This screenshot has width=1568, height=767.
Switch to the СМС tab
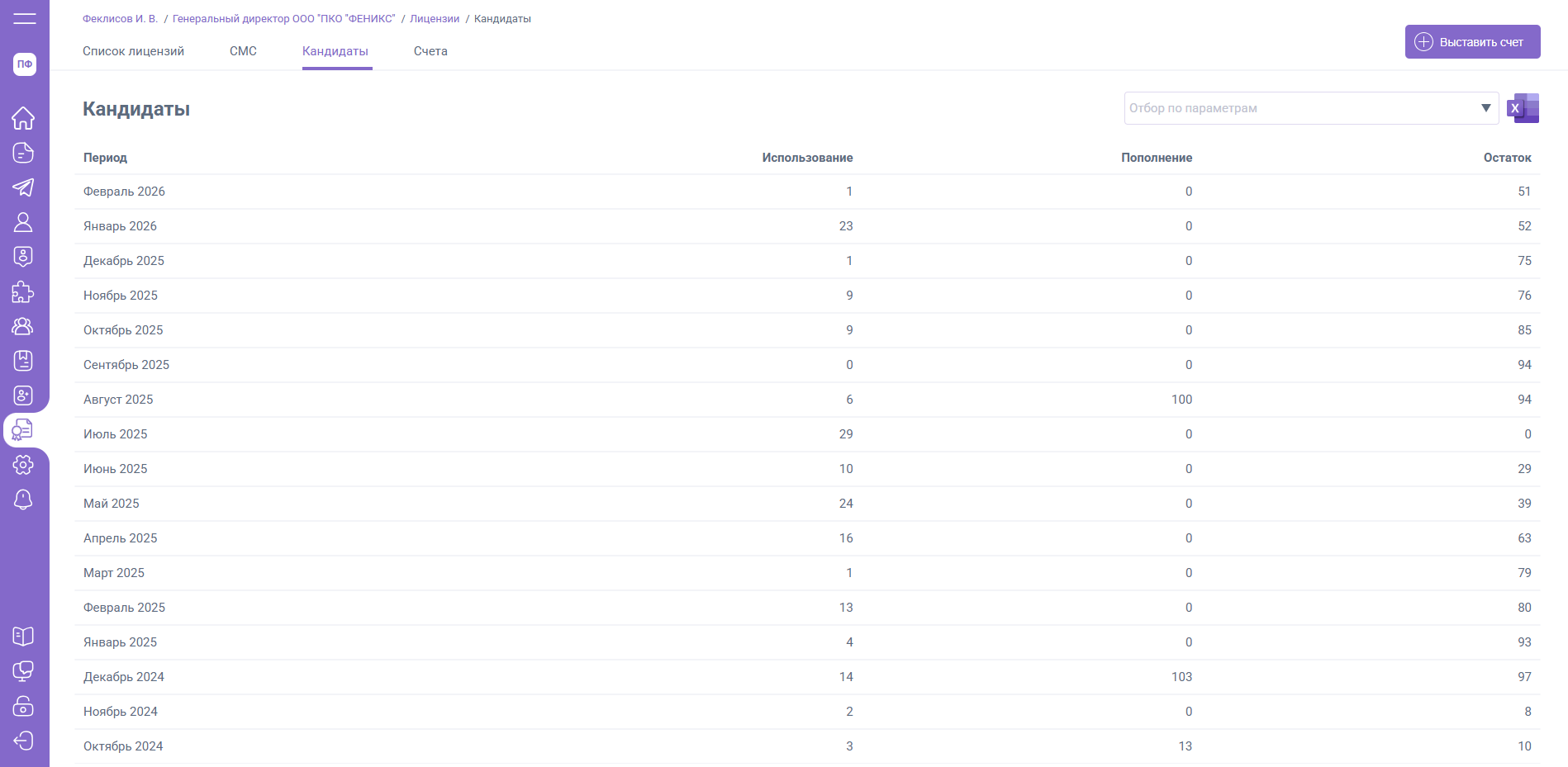click(x=243, y=51)
